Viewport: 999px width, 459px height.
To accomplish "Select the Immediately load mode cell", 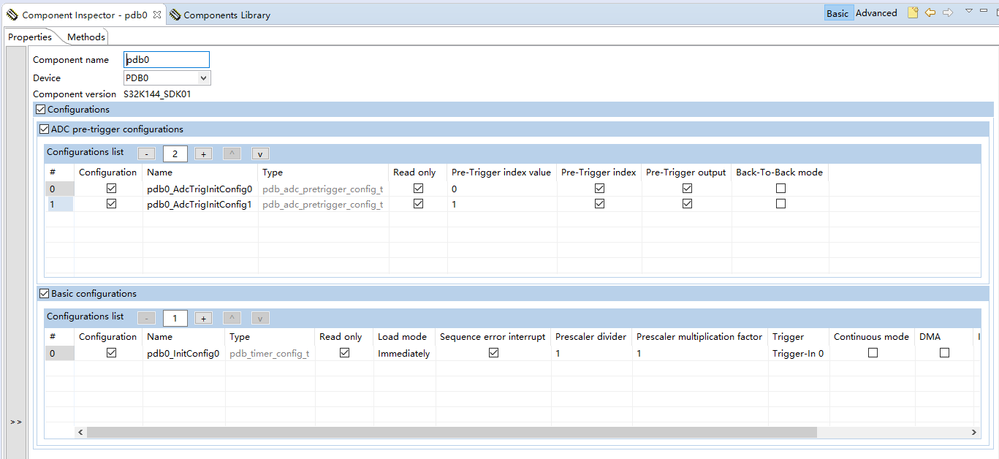I will tap(404, 353).
